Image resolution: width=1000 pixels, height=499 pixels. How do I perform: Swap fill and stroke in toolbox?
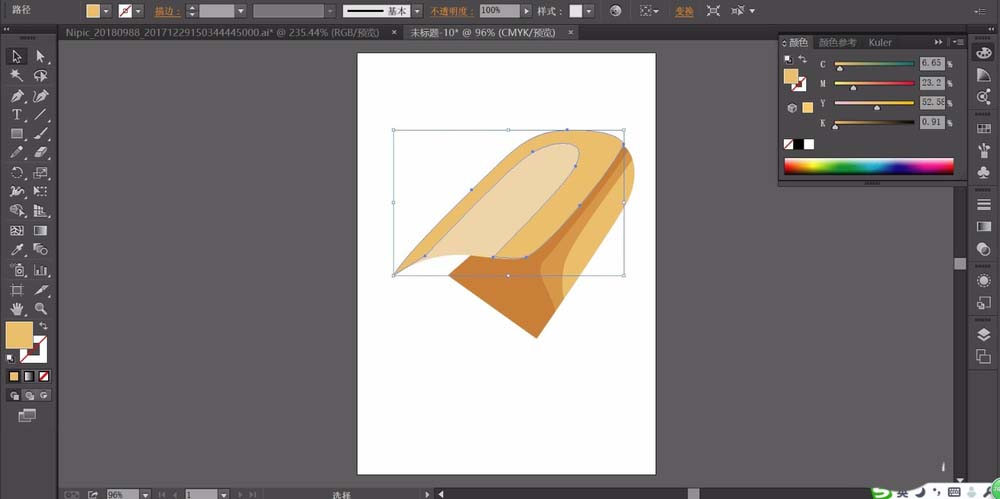(43, 325)
